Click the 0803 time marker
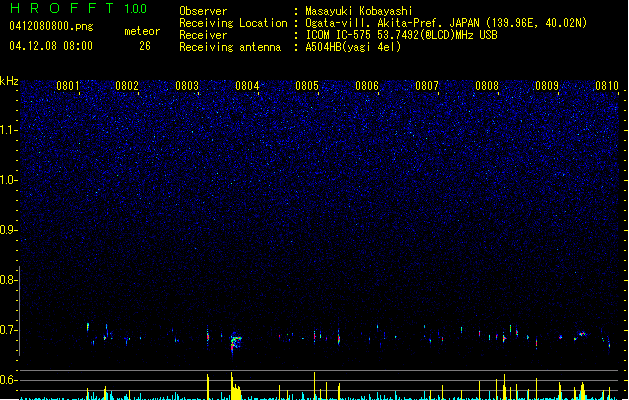The width and height of the screenshot is (629, 400). click(187, 86)
